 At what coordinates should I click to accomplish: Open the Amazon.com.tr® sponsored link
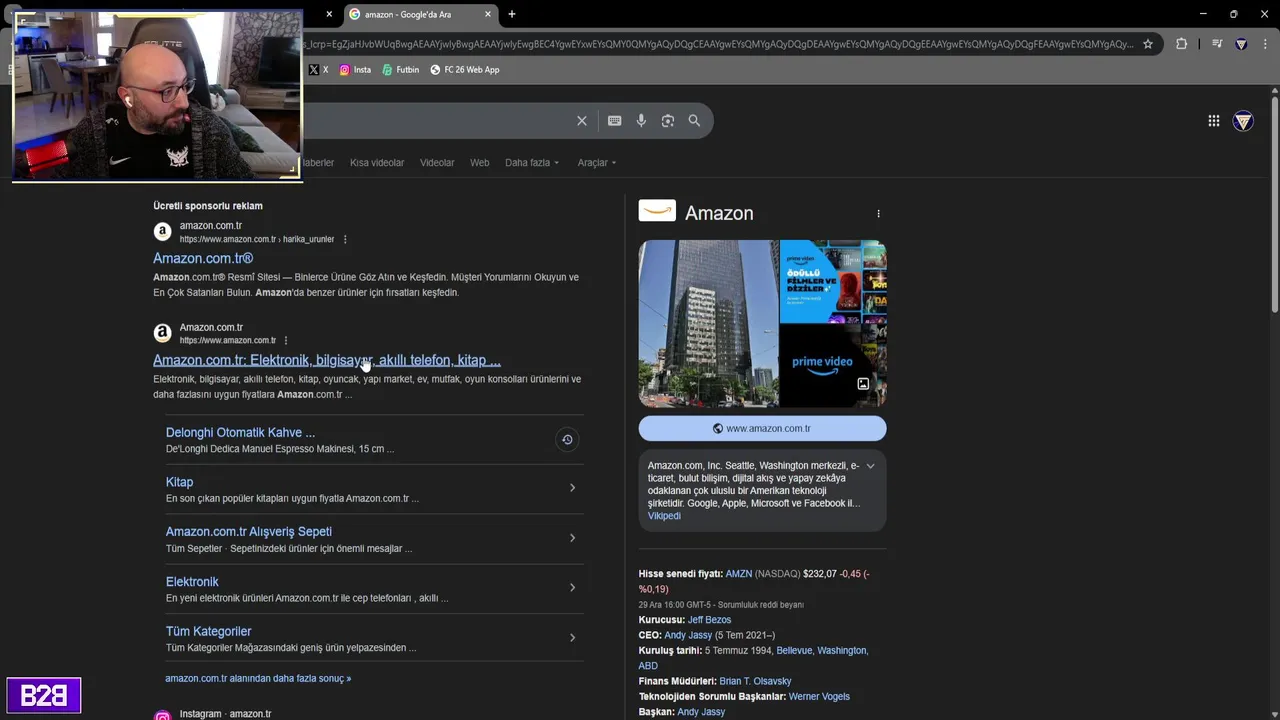tap(203, 259)
